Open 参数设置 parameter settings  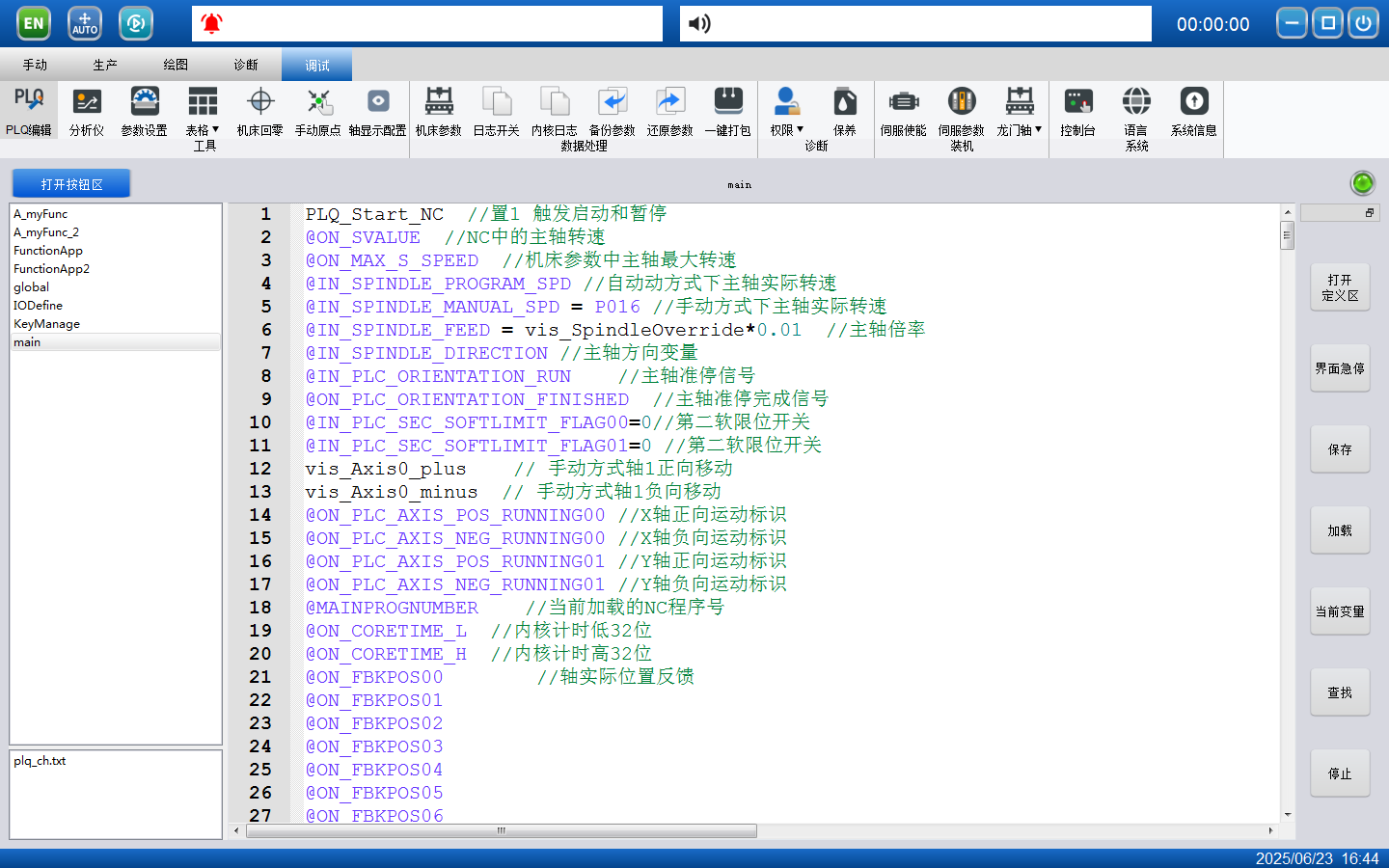pyautogui.click(x=145, y=111)
